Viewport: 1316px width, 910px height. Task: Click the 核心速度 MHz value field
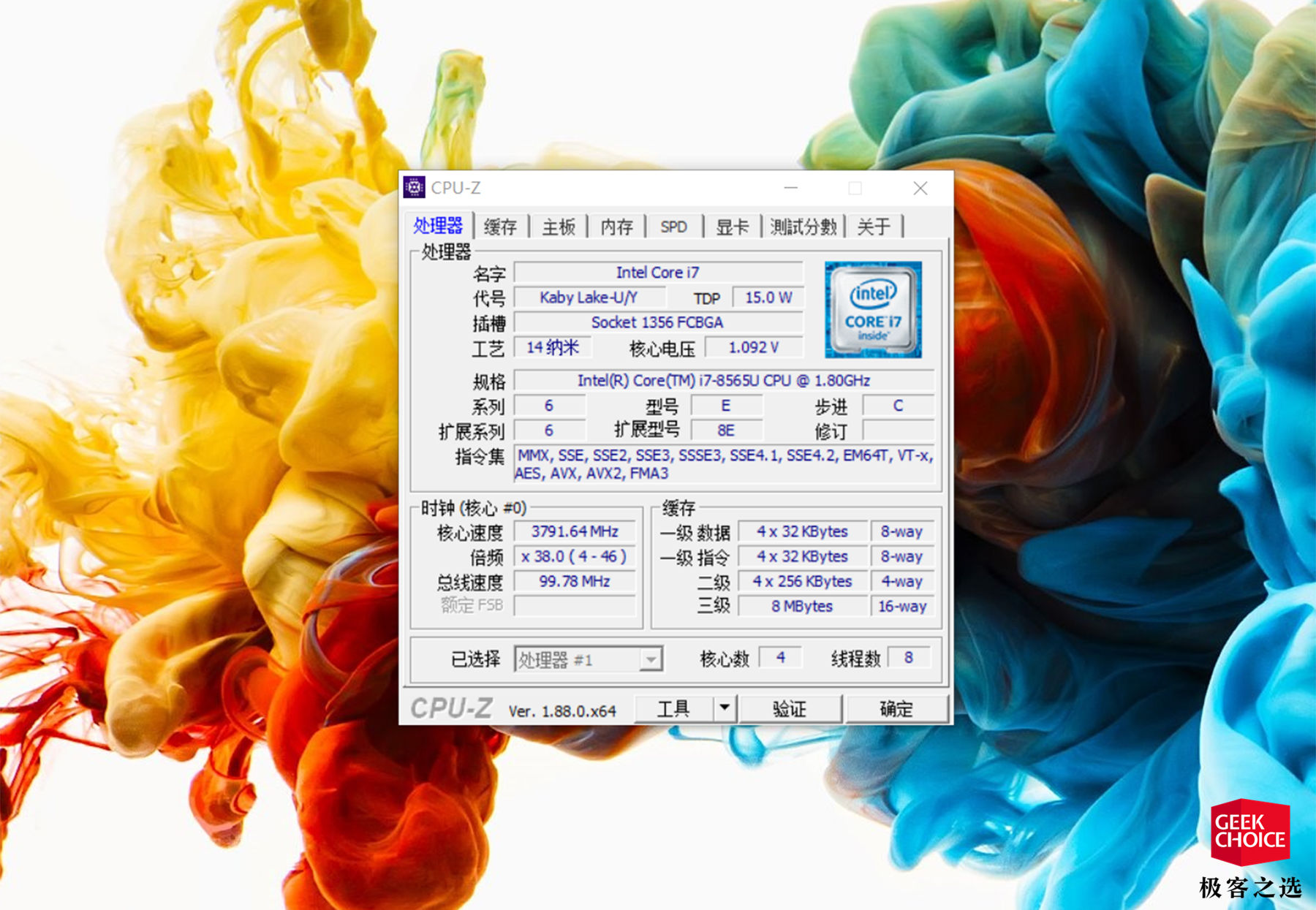click(x=575, y=531)
